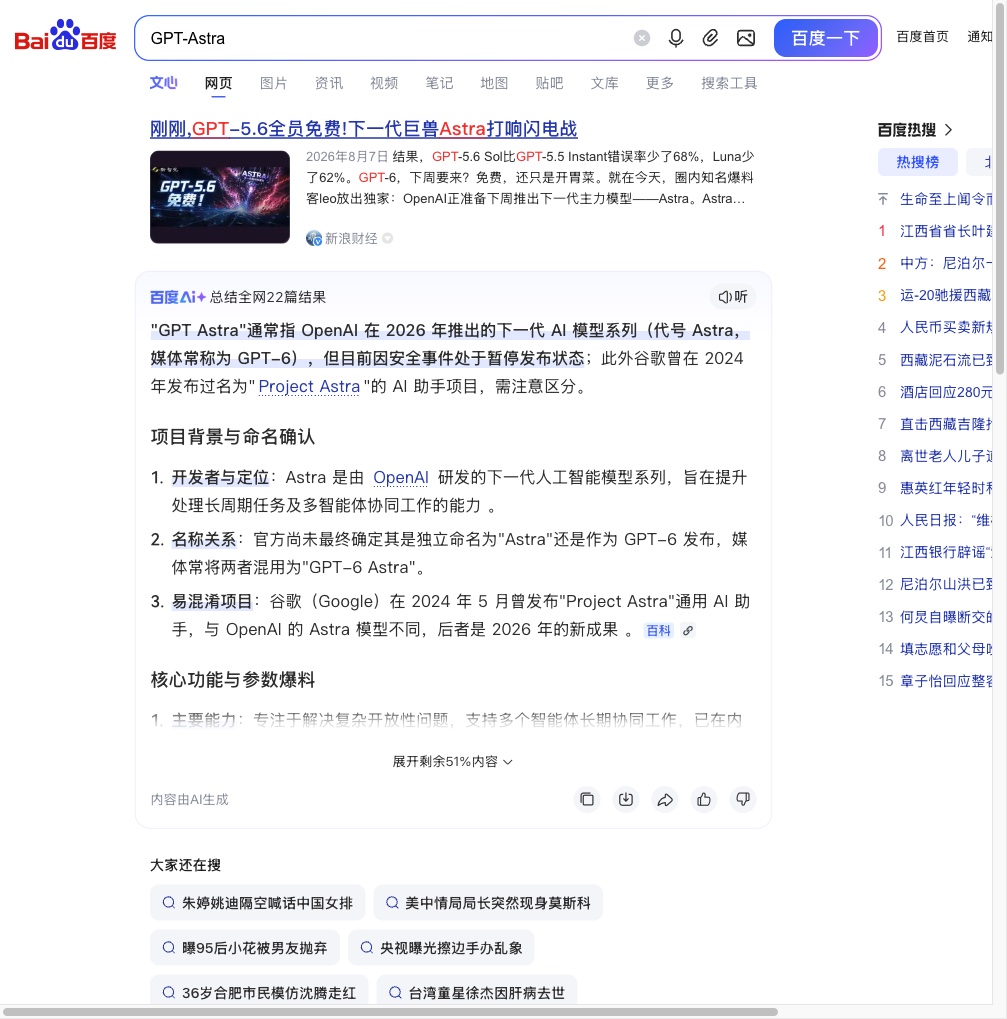This screenshot has width=1007, height=1019.
Task: Open hot search 离世老人儿子
Action: click(x=945, y=456)
